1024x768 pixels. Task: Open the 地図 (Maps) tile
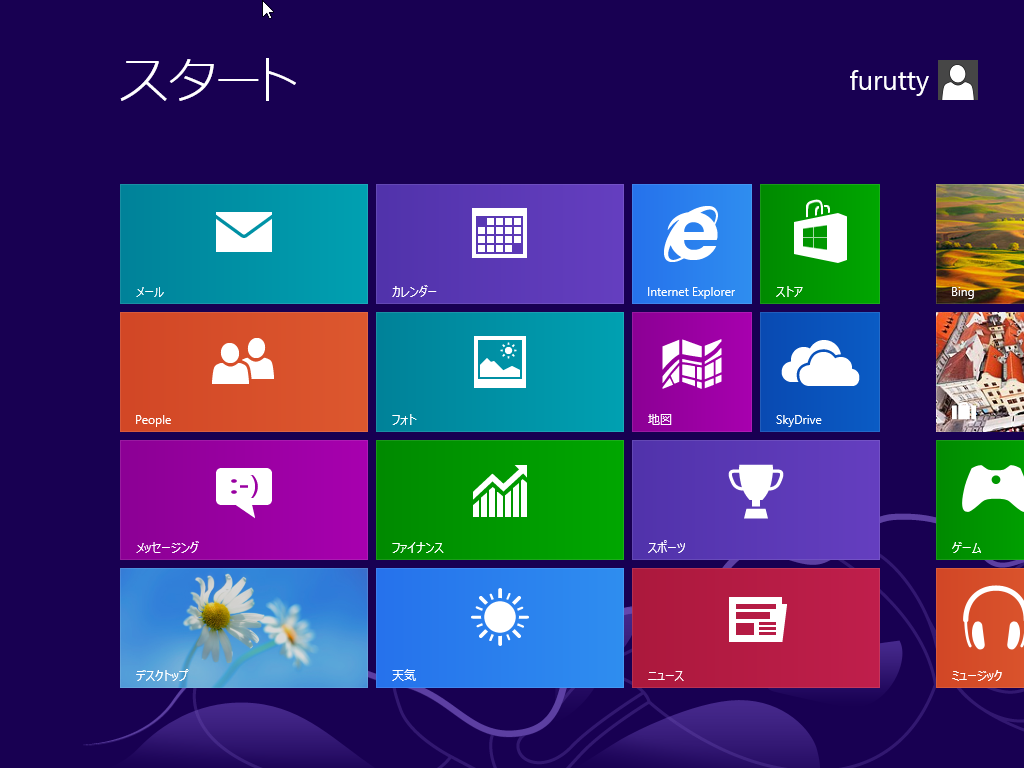(x=692, y=372)
